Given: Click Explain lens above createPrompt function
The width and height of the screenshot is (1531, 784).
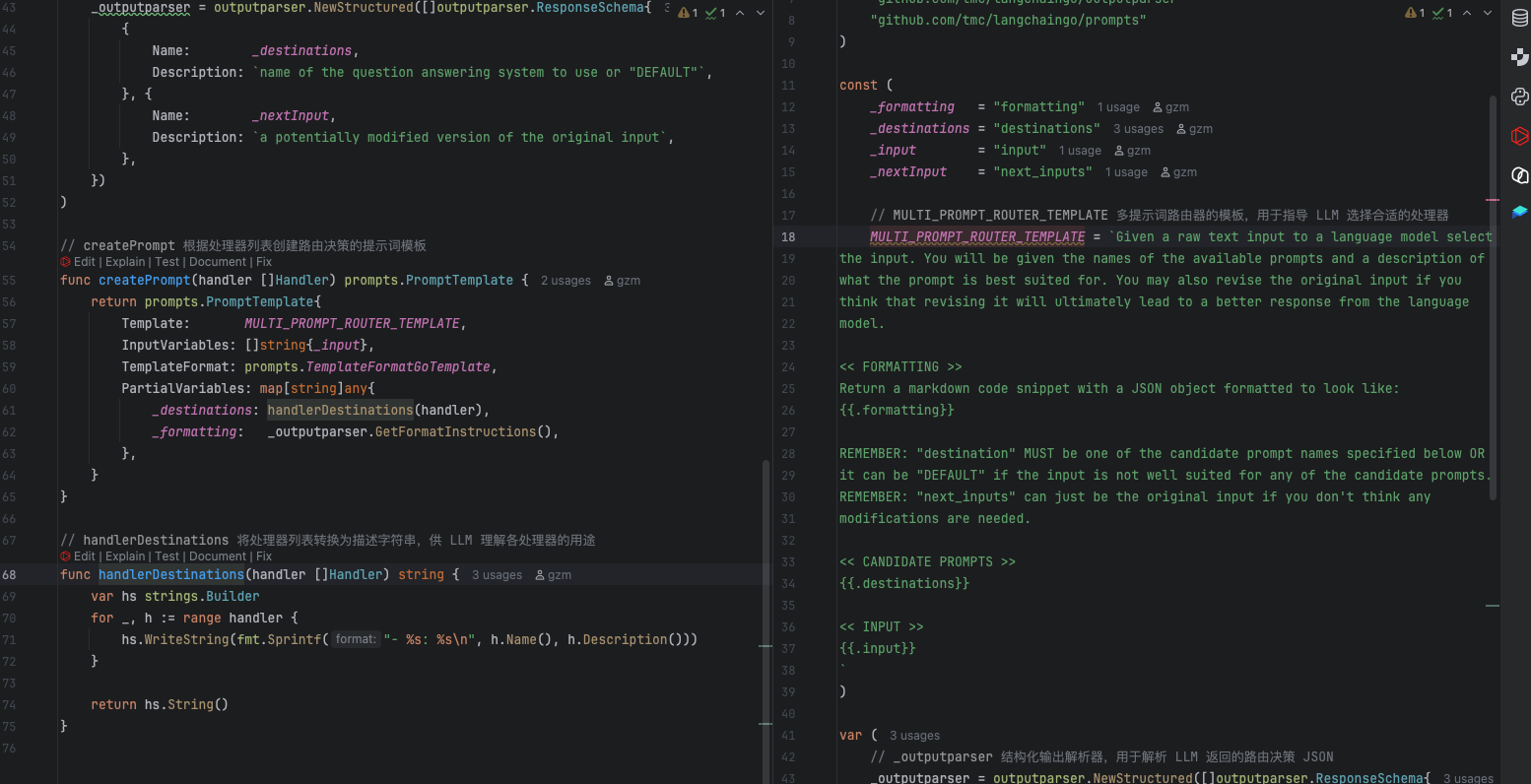Looking at the screenshot, I should click(125, 262).
